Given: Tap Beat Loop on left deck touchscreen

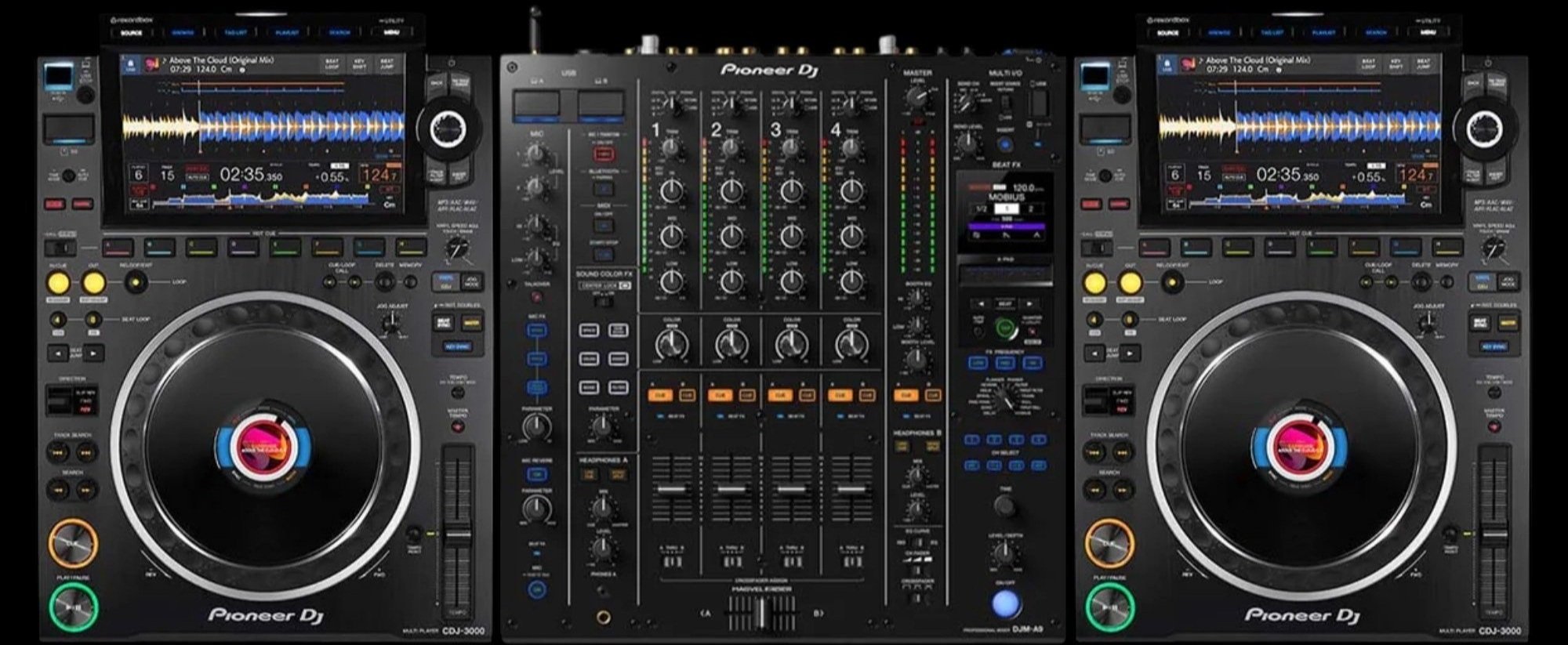Looking at the screenshot, I should tap(332, 64).
